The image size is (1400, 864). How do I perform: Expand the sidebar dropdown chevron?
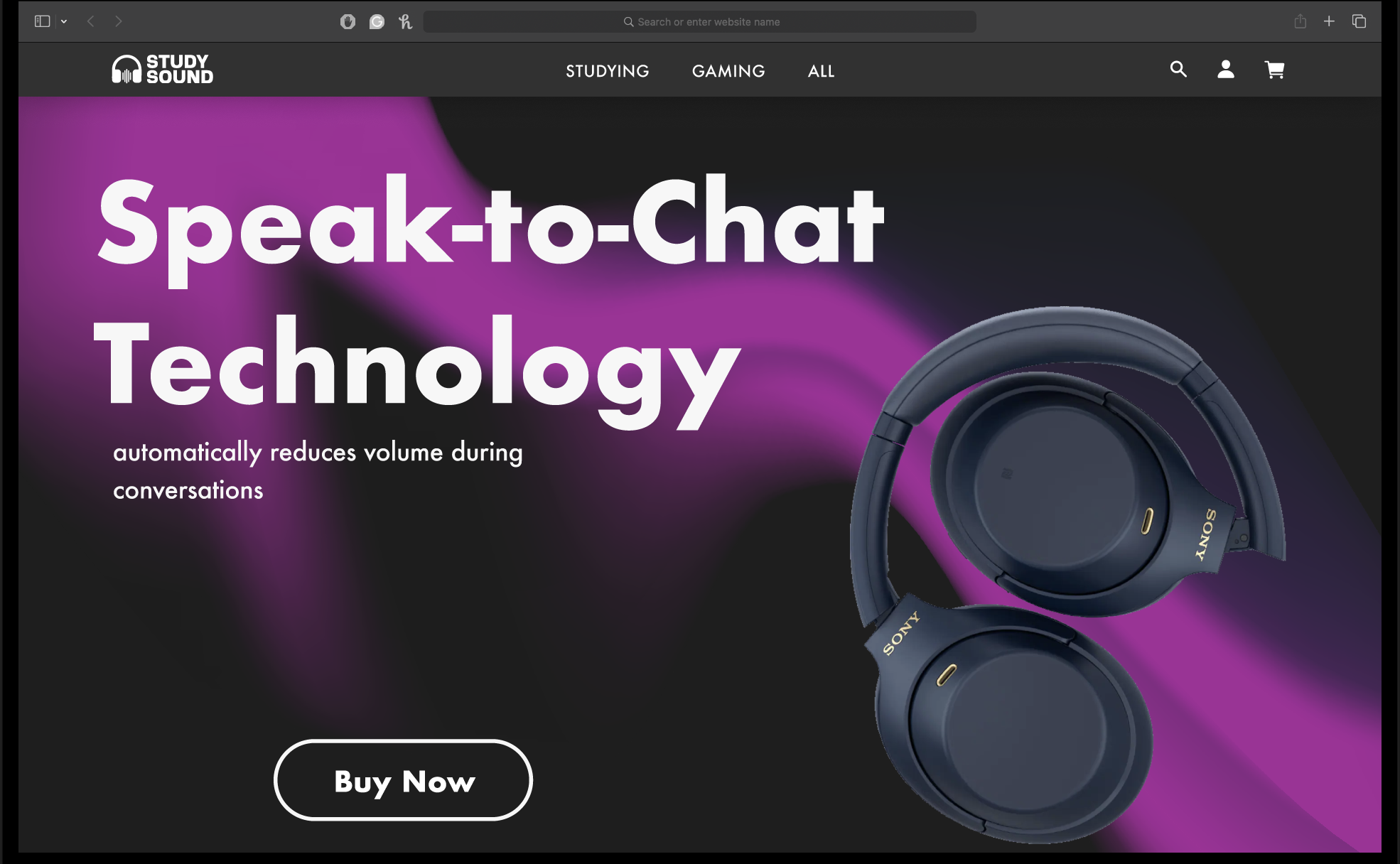tap(64, 21)
